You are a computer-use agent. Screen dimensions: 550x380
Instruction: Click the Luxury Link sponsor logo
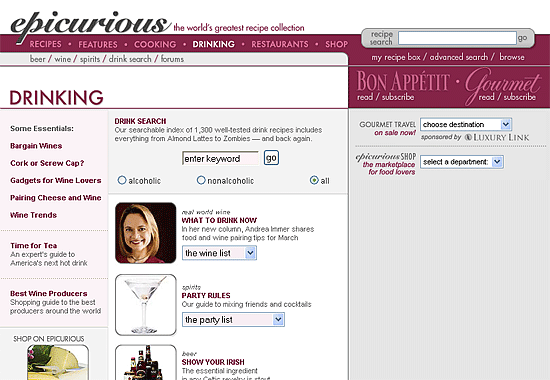tap(497, 137)
